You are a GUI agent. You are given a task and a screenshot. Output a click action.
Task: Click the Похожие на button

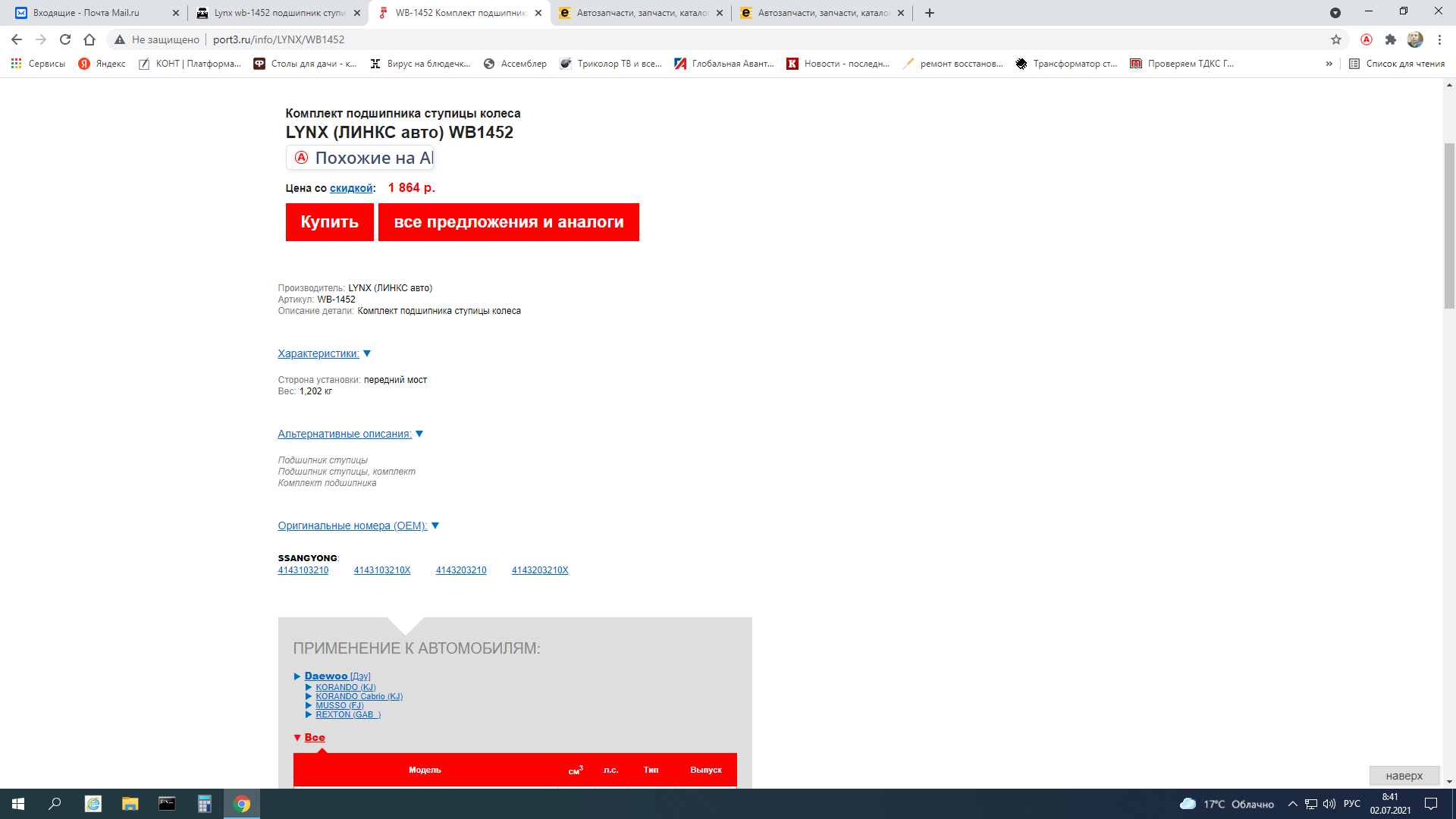pyautogui.click(x=359, y=158)
